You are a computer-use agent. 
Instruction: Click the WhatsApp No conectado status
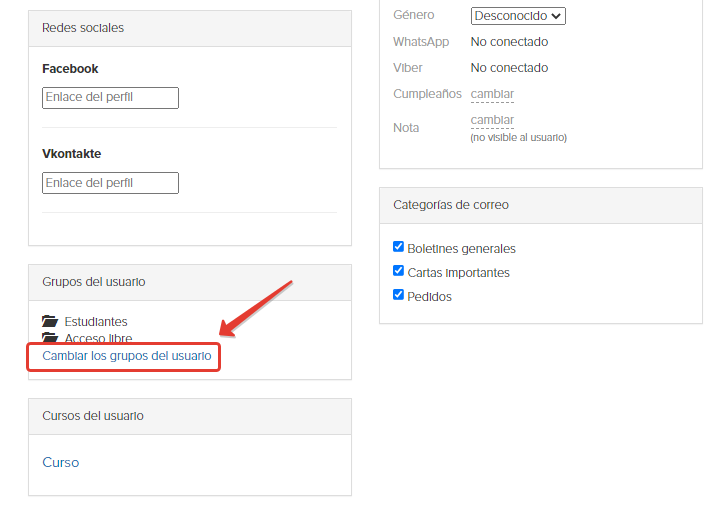tap(509, 42)
